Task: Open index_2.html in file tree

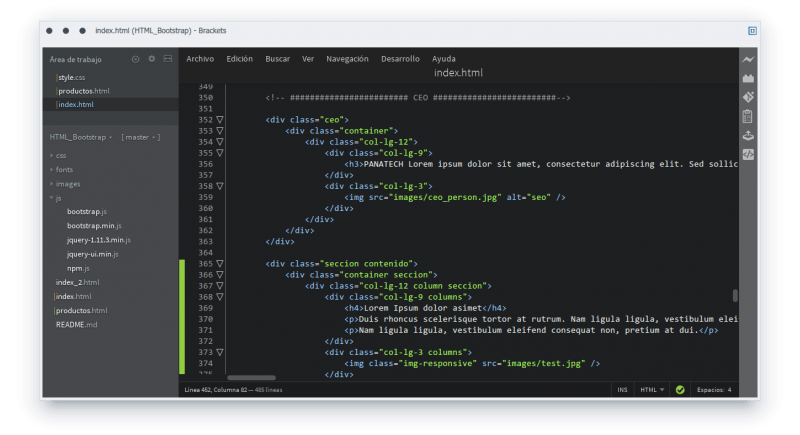Action: [x=78, y=283]
